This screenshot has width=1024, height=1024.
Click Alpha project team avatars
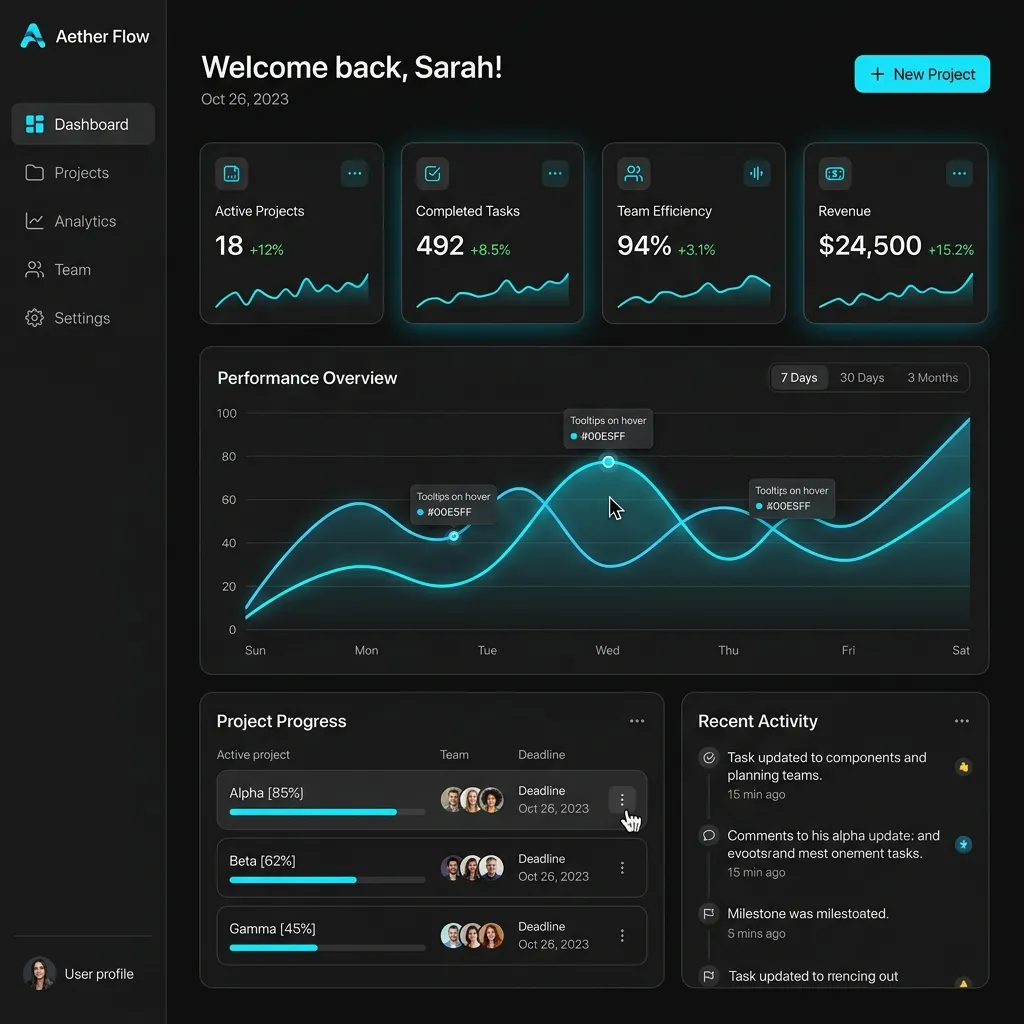point(472,800)
